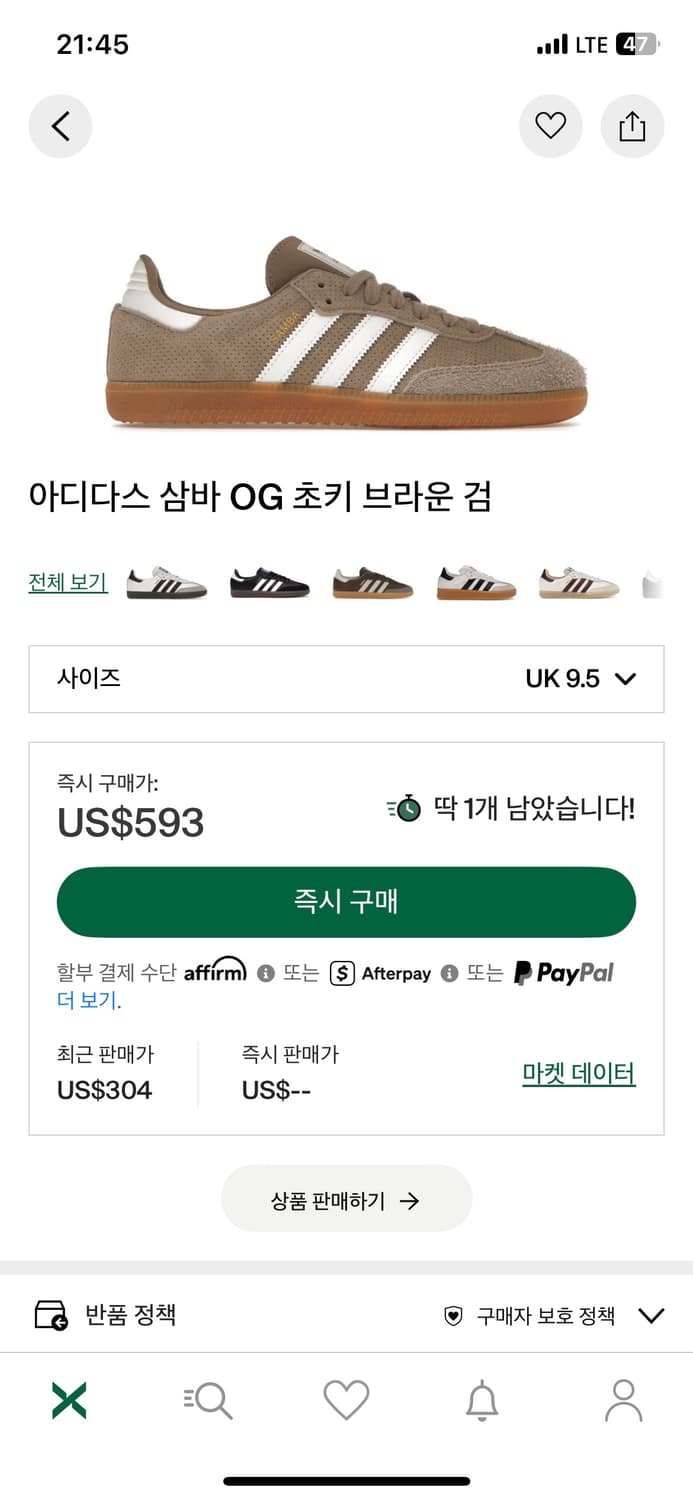Image resolution: width=693 pixels, height=1500 pixels.
Task: Select the StockX home tab
Action: (x=68, y=1400)
